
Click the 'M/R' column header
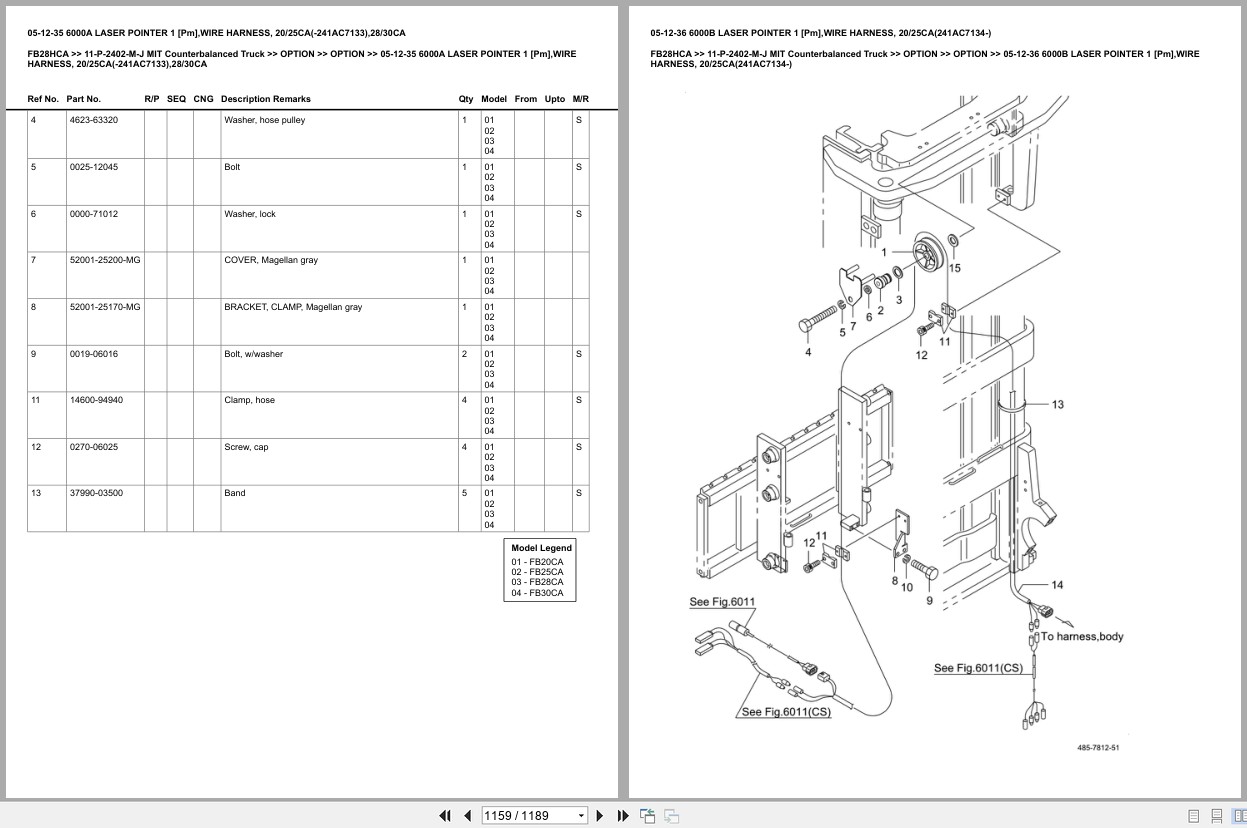point(580,99)
